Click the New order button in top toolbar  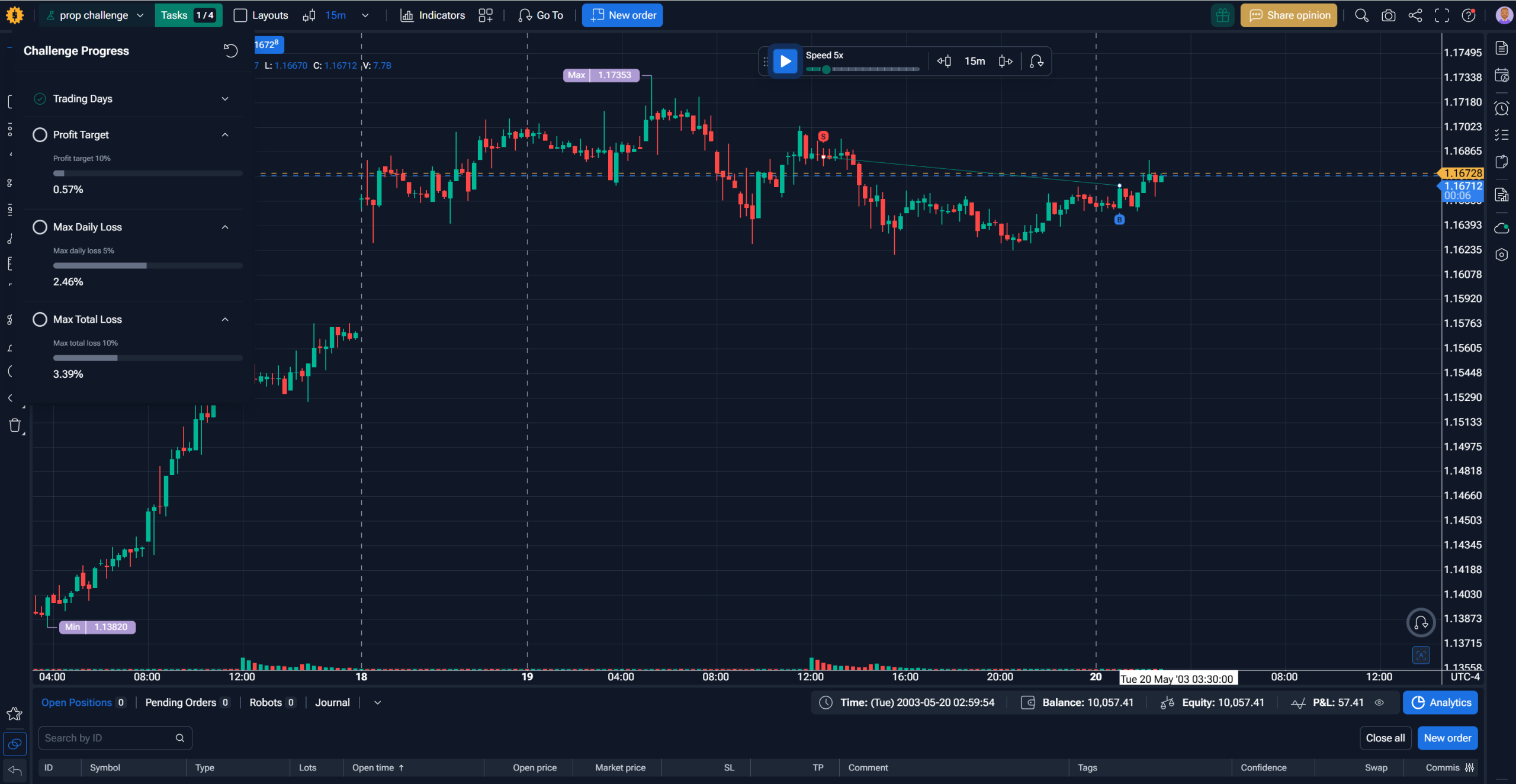[622, 15]
